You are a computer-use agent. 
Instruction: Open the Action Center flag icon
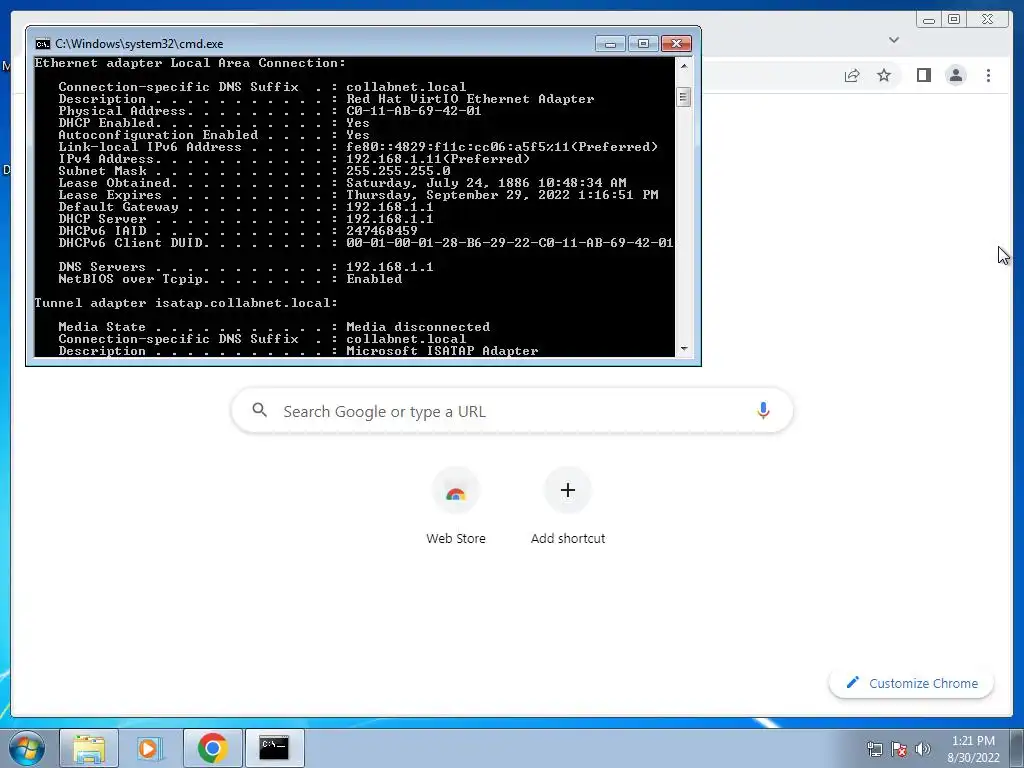coord(899,749)
